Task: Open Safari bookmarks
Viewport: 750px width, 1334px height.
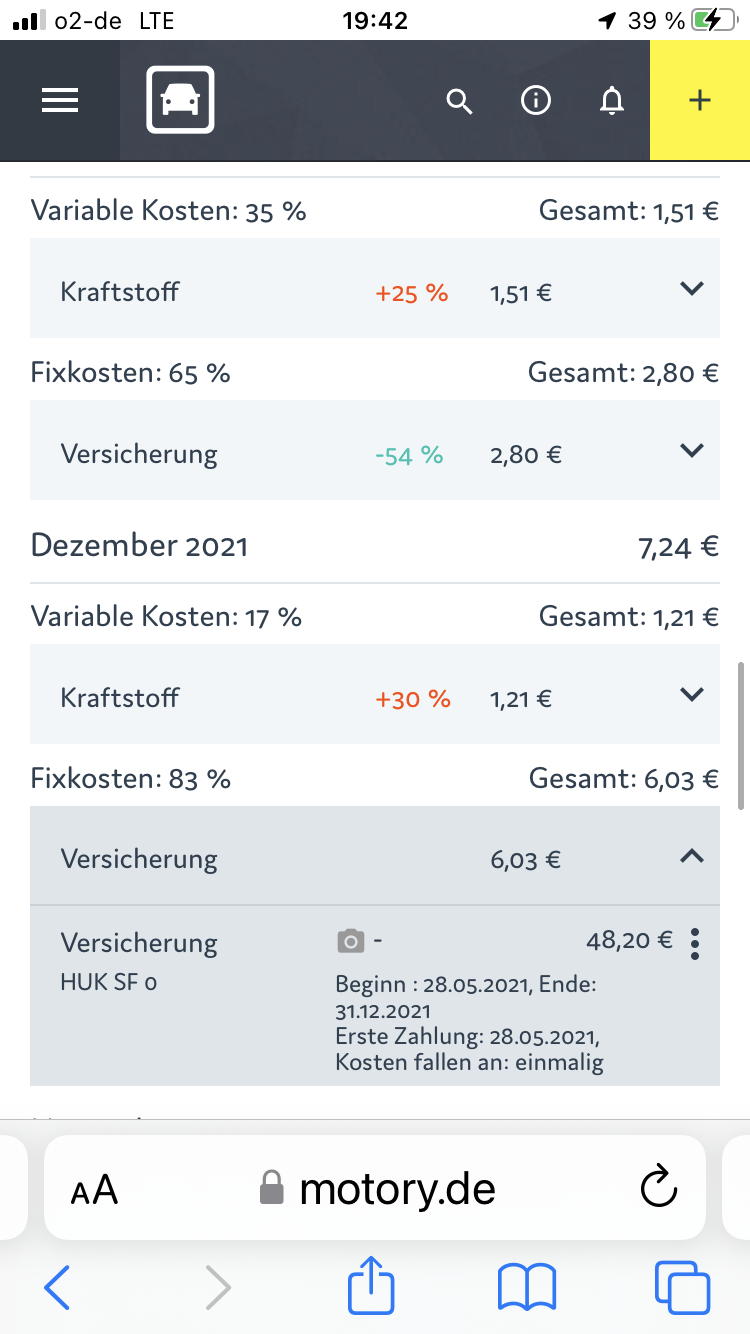Action: pyautogui.click(x=527, y=1288)
